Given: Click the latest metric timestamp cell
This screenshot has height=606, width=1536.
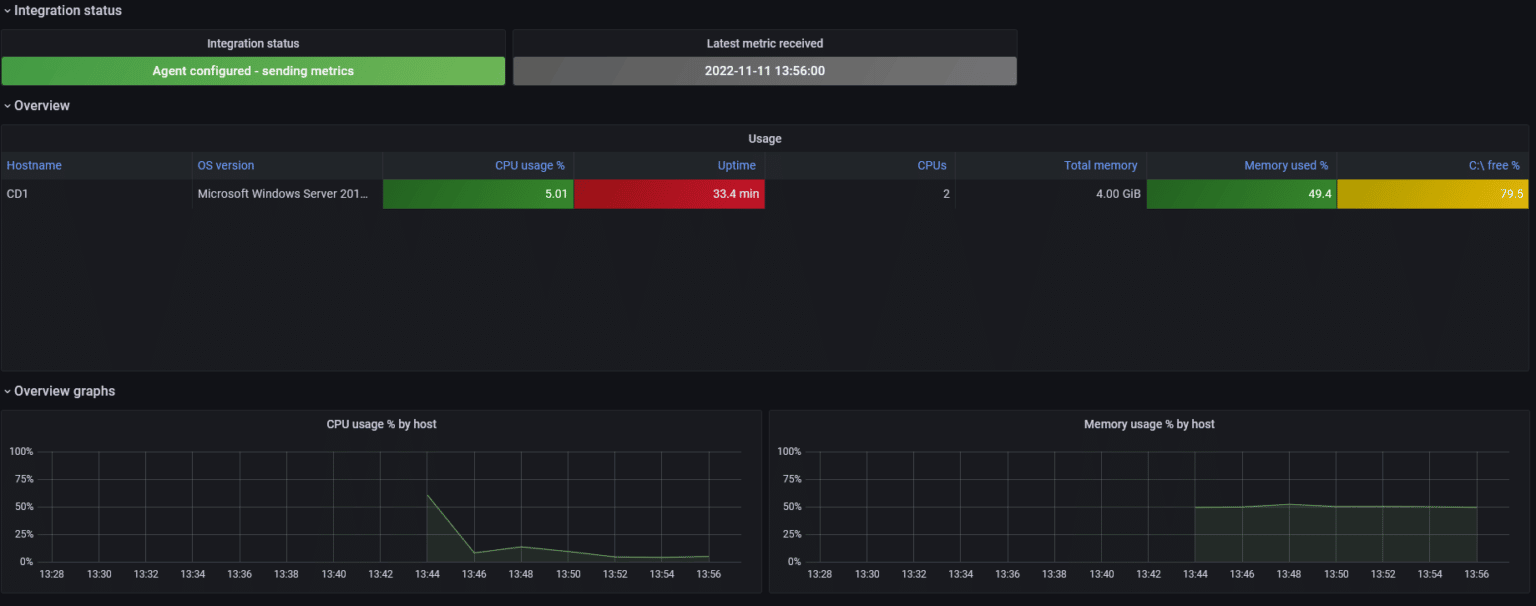Looking at the screenshot, I should click(x=765, y=70).
